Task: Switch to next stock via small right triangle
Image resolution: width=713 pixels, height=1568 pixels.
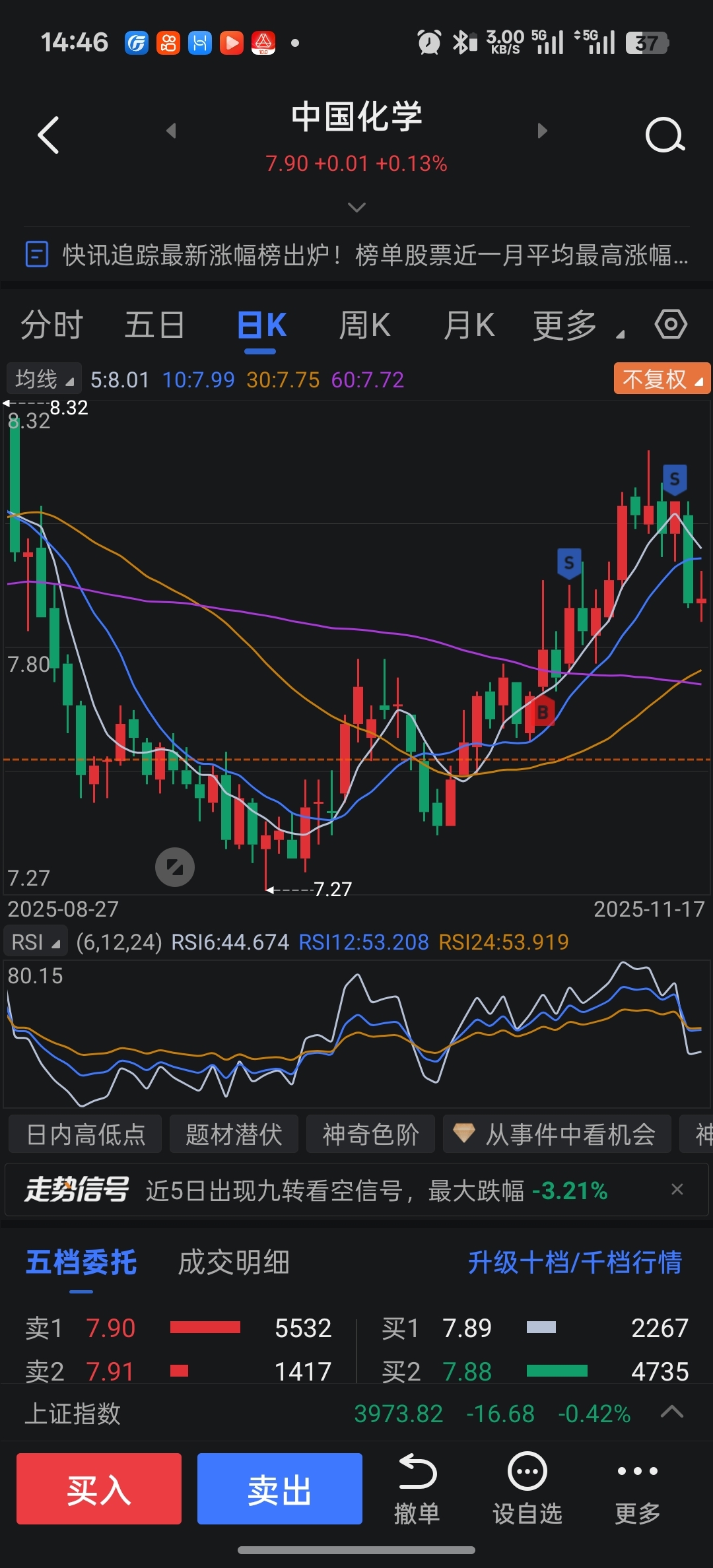Action: click(x=542, y=131)
